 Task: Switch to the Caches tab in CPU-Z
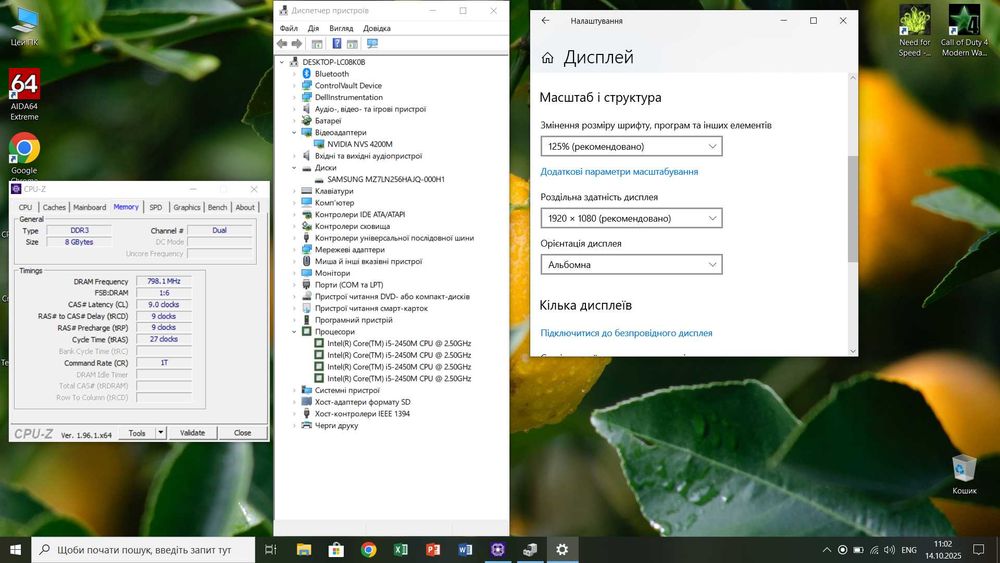pyautogui.click(x=54, y=207)
